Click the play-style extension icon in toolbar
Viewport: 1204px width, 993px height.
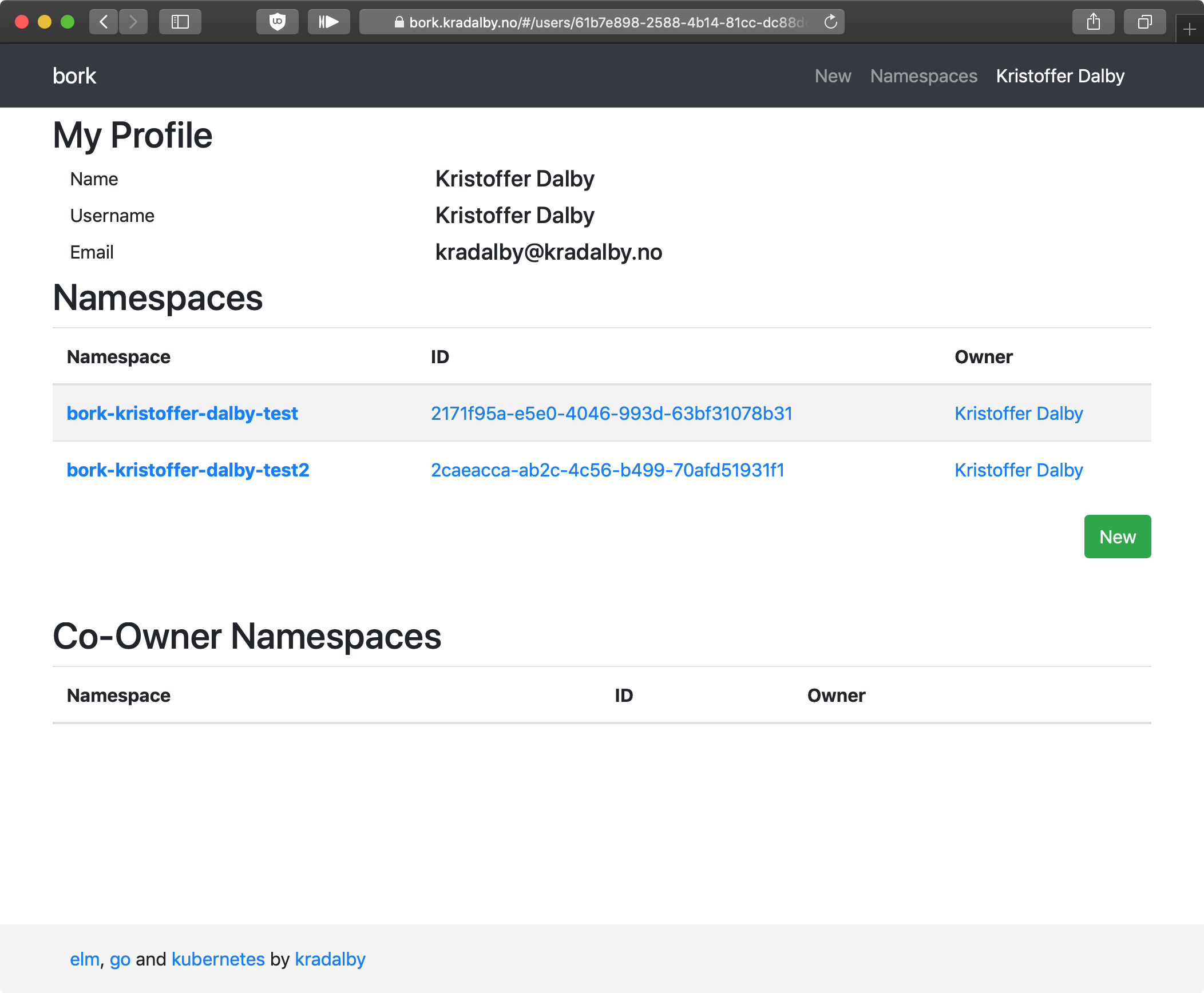pos(328,22)
